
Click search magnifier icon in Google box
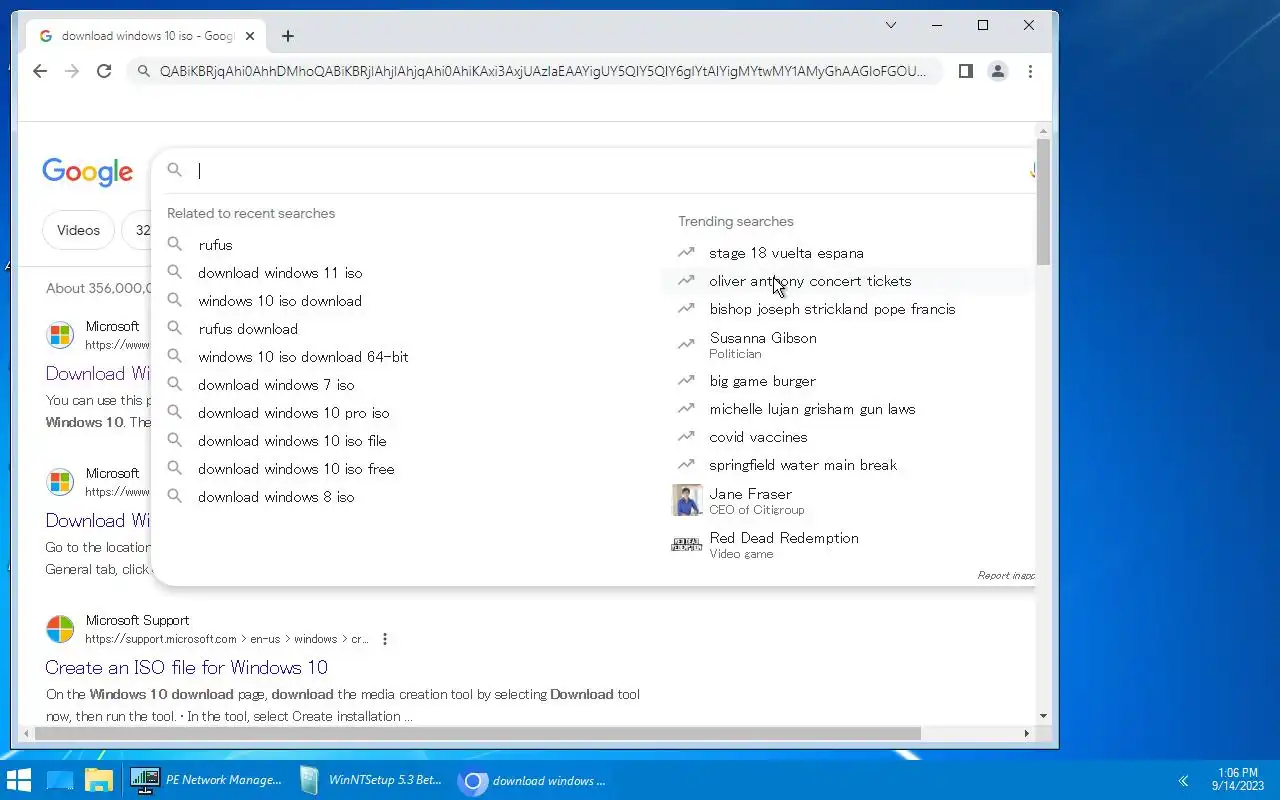pyautogui.click(x=175, y=171)
